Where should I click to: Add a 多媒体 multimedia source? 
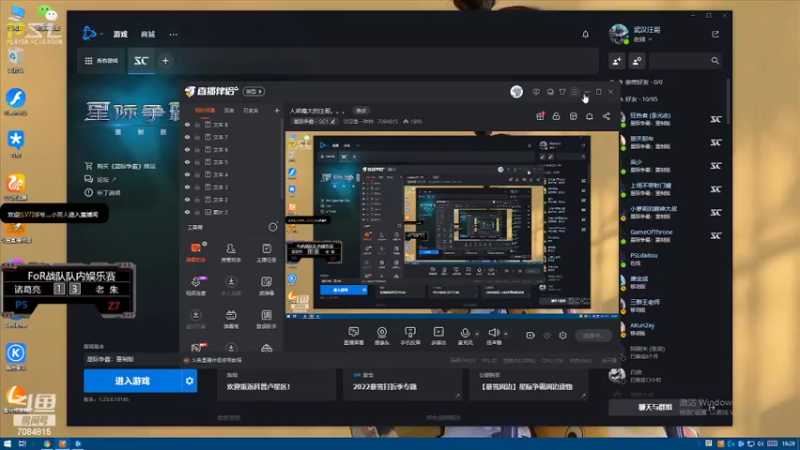tap(438, 335)
